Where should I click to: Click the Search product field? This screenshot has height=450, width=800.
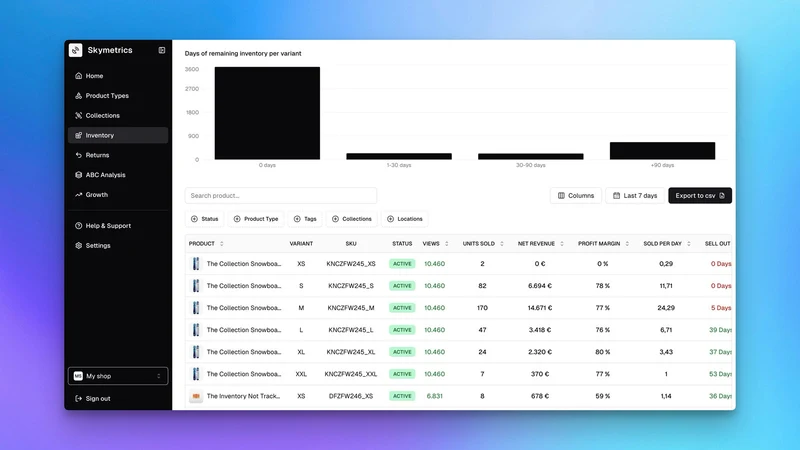pyautogui.click(x=281, y=195)
